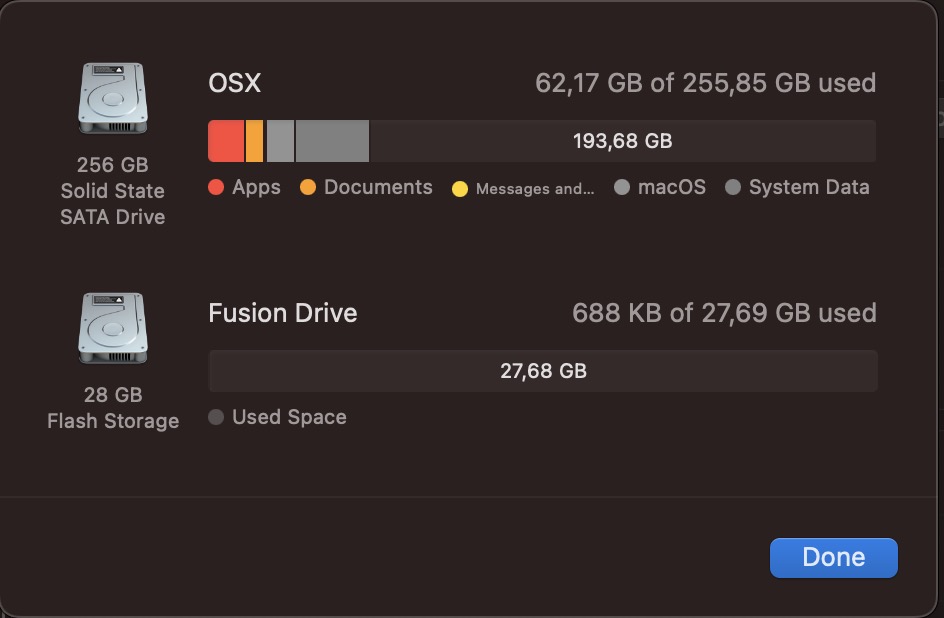Click the Fusion Drive flash storage icon
The width and height of the screenshot is (944, 618).
point(112,328)
